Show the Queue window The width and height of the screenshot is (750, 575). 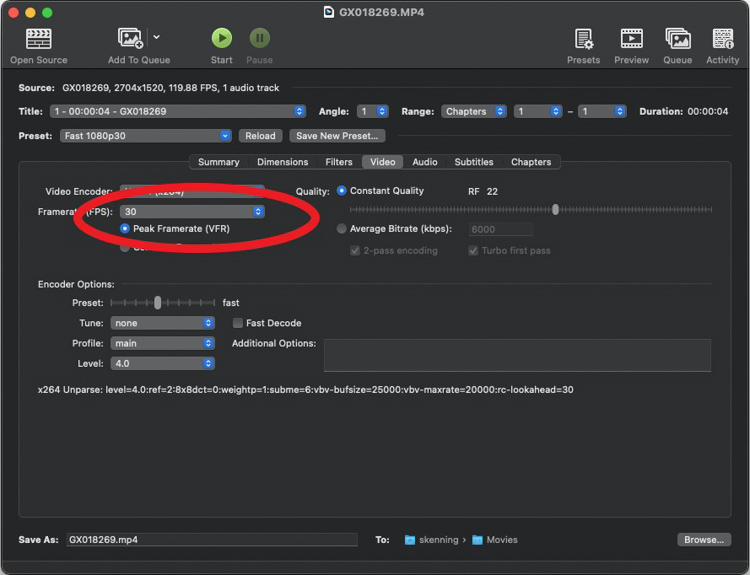point(677,46)
